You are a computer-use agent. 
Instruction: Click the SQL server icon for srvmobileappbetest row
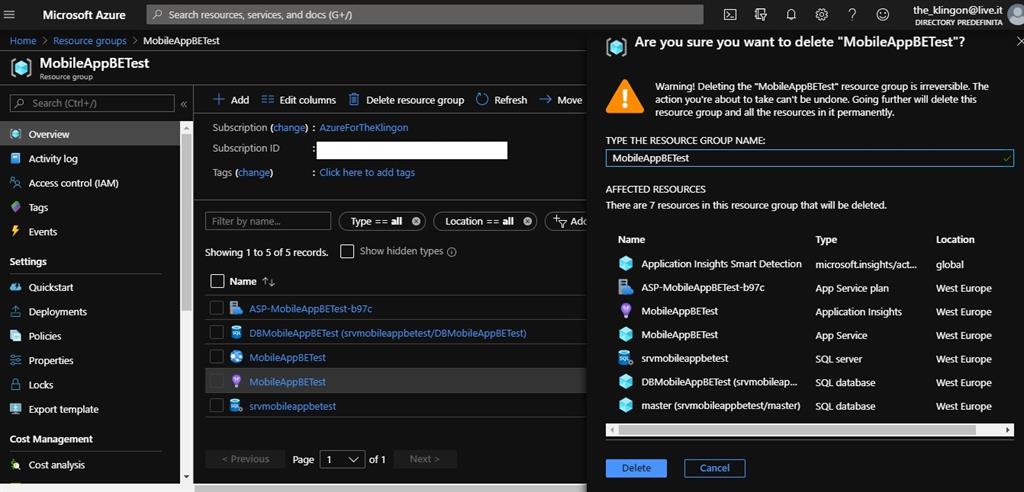(x=236, y=406)
